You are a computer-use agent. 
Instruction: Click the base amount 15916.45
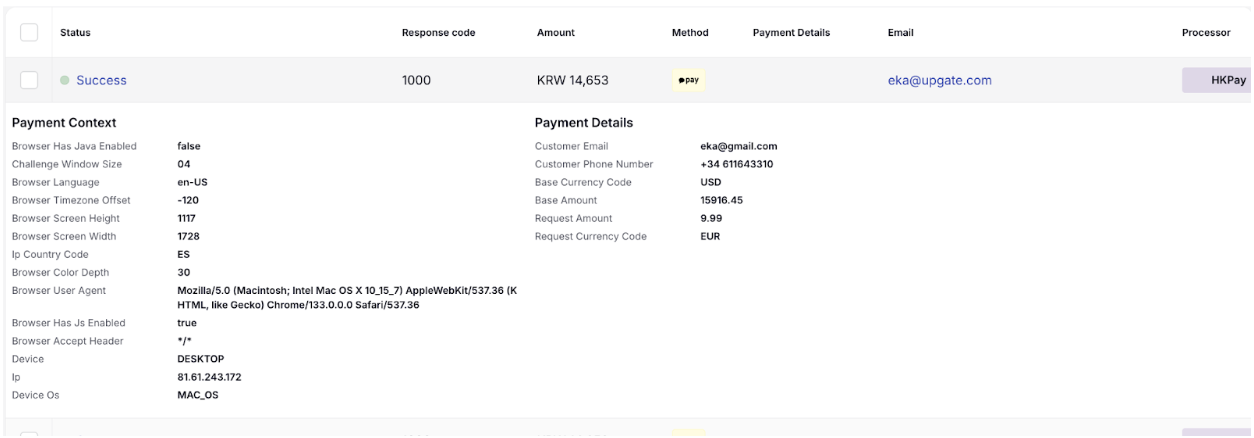coord(721,200)
